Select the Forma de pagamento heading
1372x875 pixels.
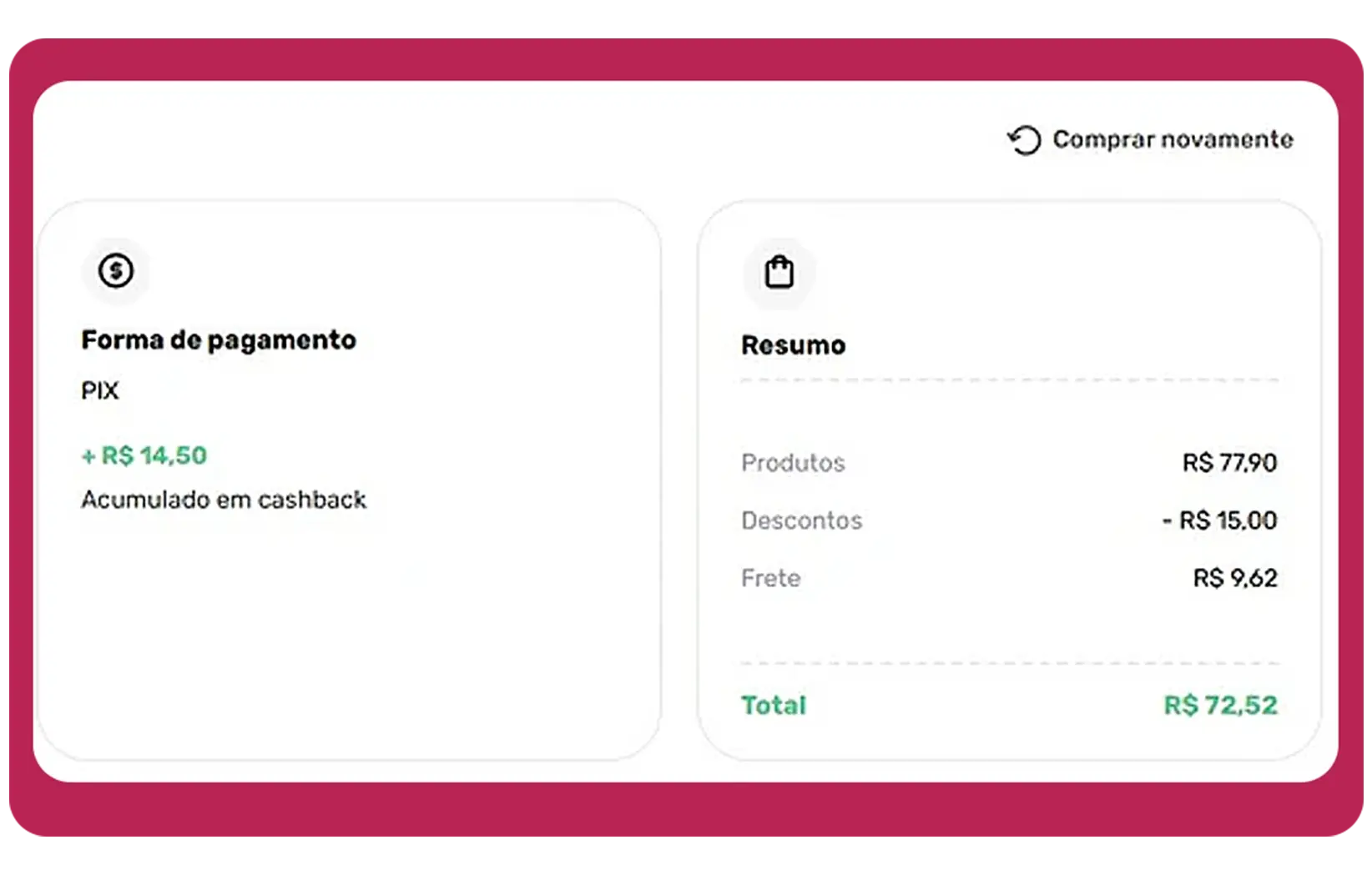click(219, 340)
